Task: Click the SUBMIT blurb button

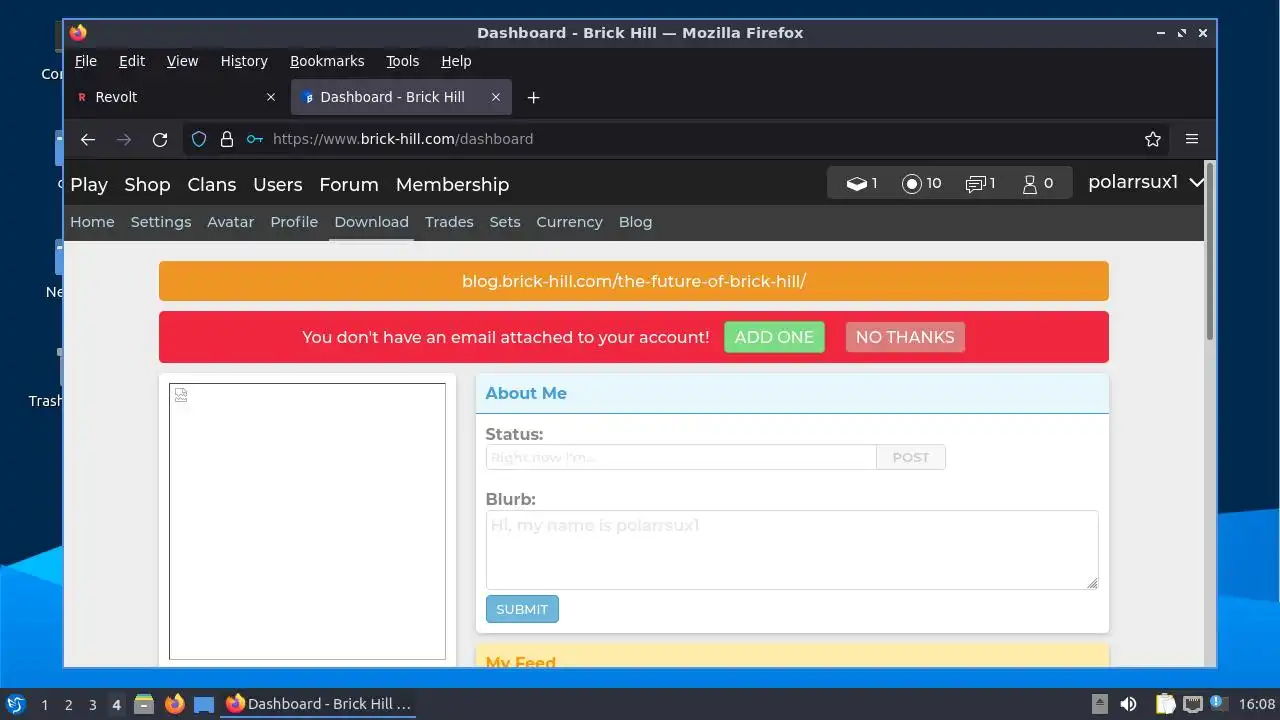Action: (522, 609)
